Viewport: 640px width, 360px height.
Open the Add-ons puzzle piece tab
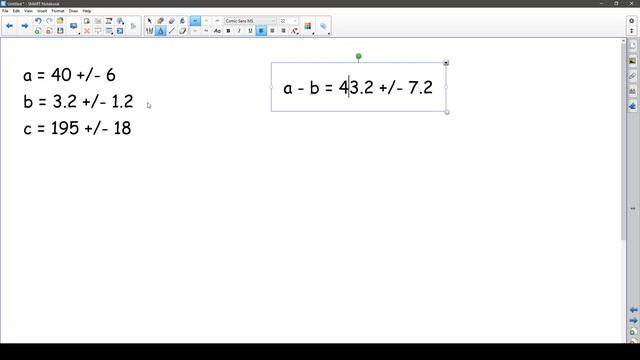[632, 106]
